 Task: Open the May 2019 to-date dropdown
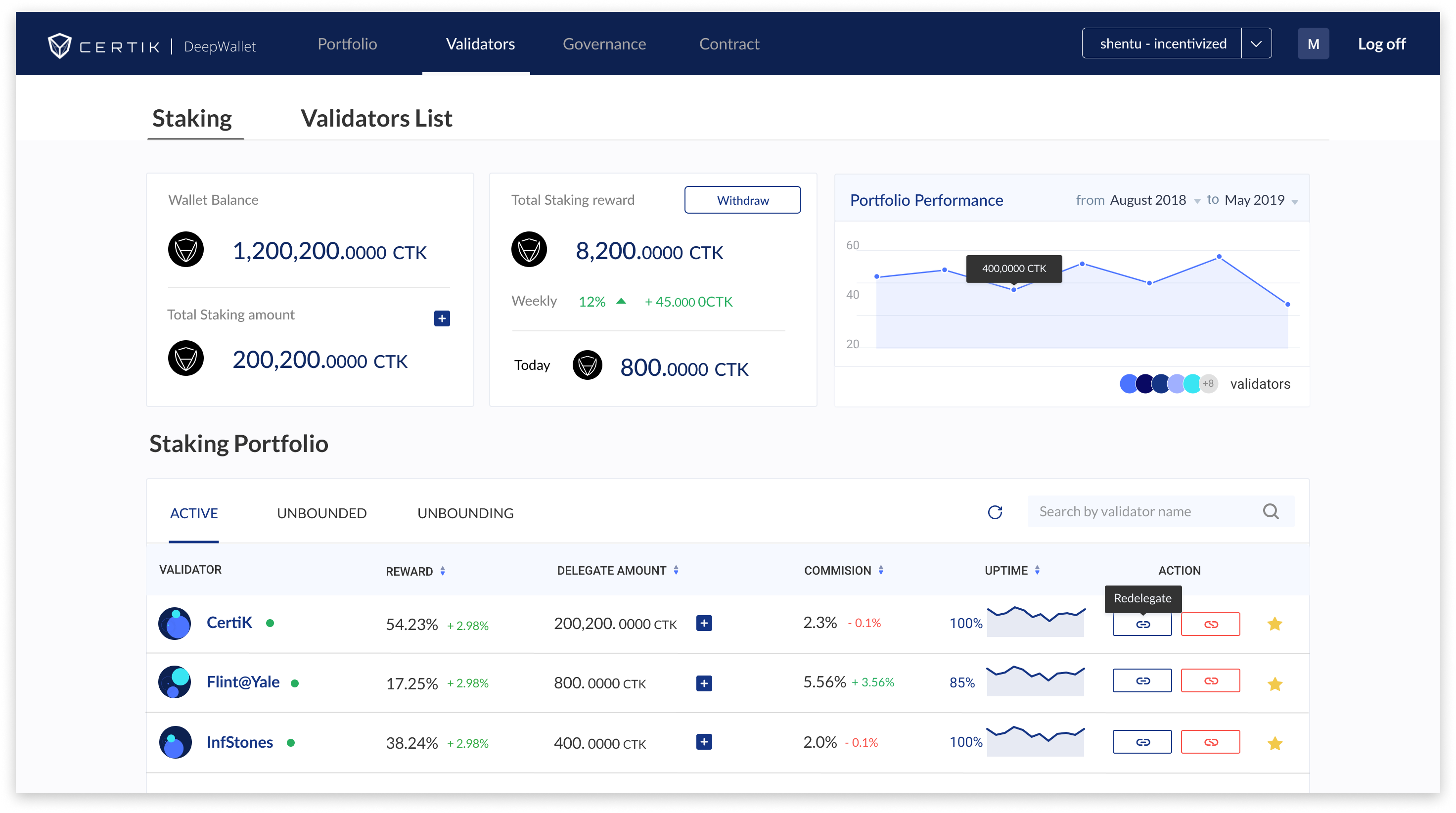(1294, 202)
